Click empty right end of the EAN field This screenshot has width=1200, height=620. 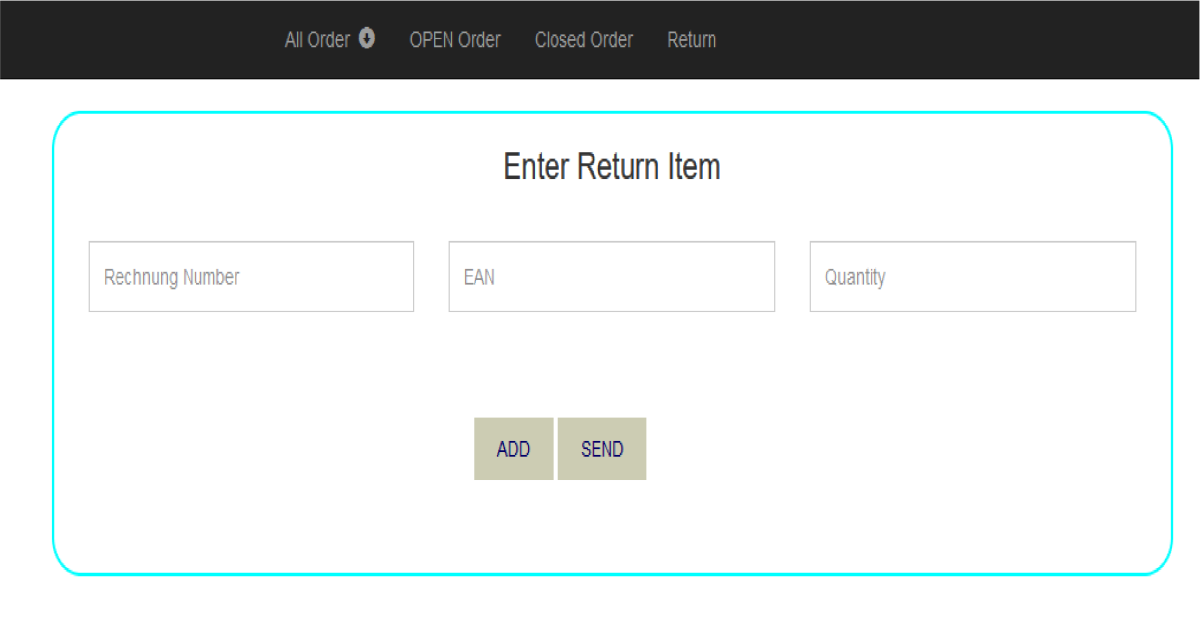(730, 277)
